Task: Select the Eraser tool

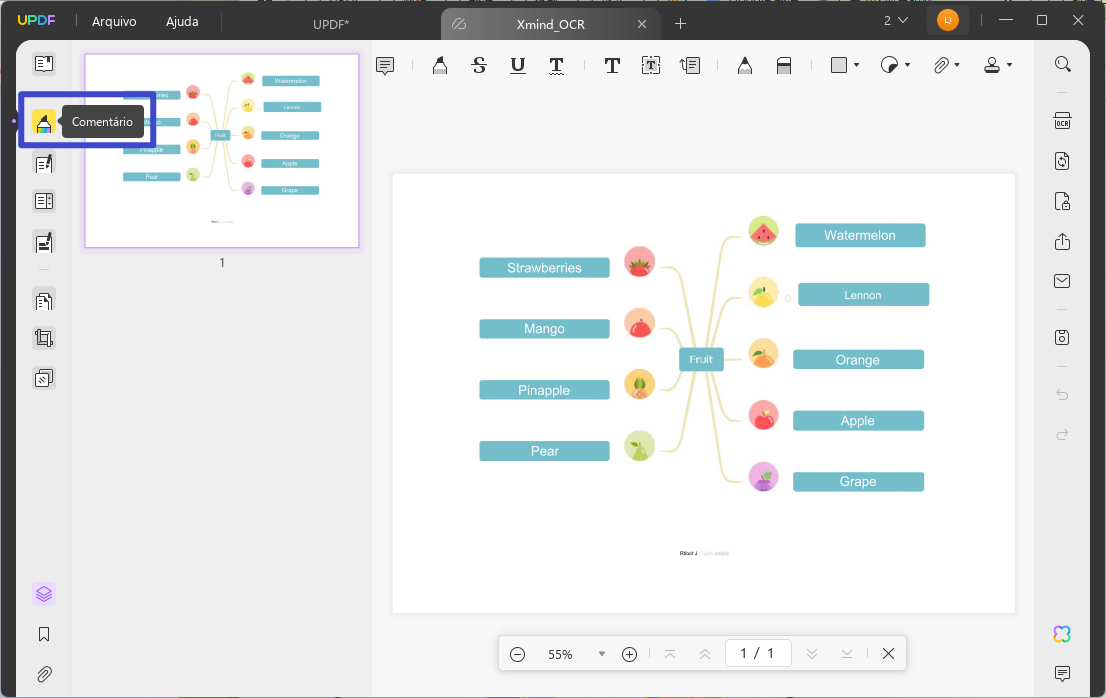Action: 784,66
